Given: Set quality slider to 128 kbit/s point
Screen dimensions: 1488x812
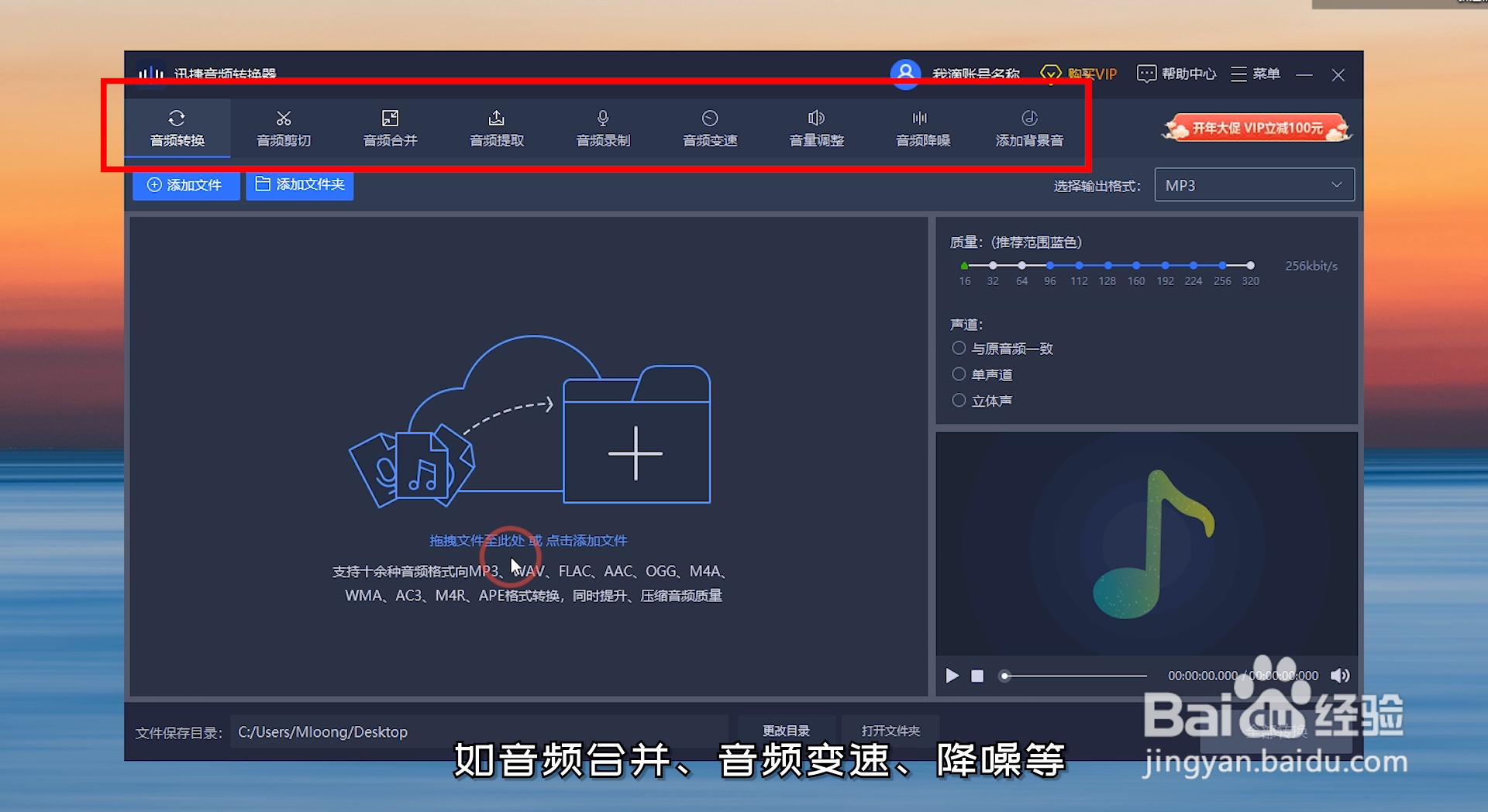Looking at the screenshot, I should (1107, 266).
